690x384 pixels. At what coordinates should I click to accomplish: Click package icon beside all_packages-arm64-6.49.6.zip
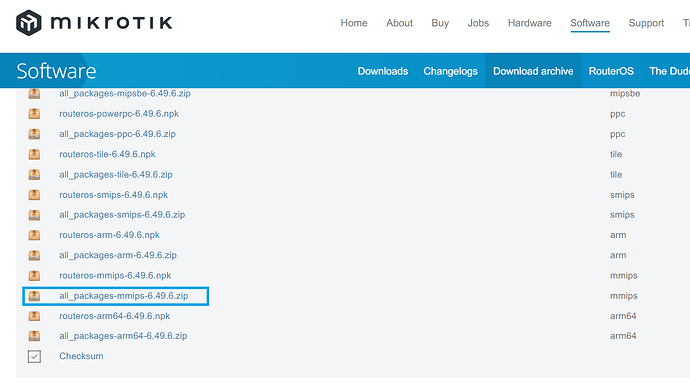[34, 336]
